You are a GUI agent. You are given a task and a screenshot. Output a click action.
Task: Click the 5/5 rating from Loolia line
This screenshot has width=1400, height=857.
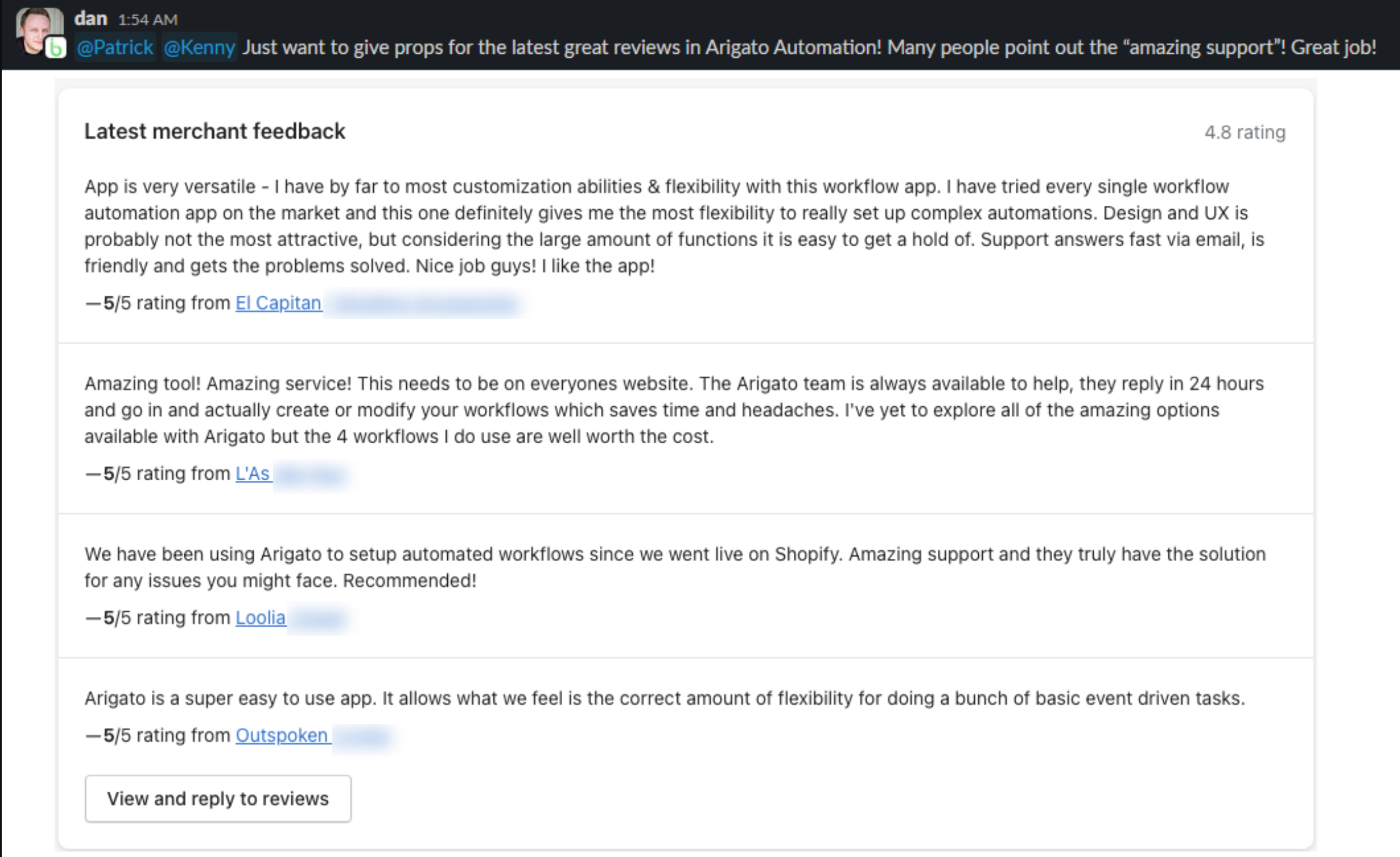(185, 618)
